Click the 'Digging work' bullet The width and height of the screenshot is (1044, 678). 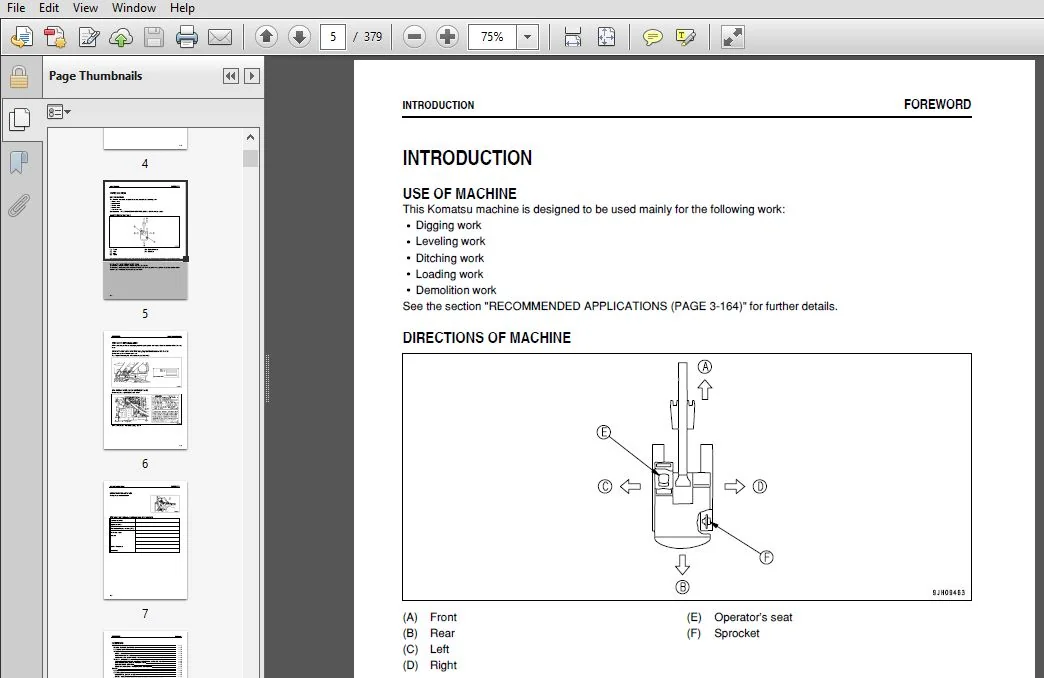[x=448, y=225]
